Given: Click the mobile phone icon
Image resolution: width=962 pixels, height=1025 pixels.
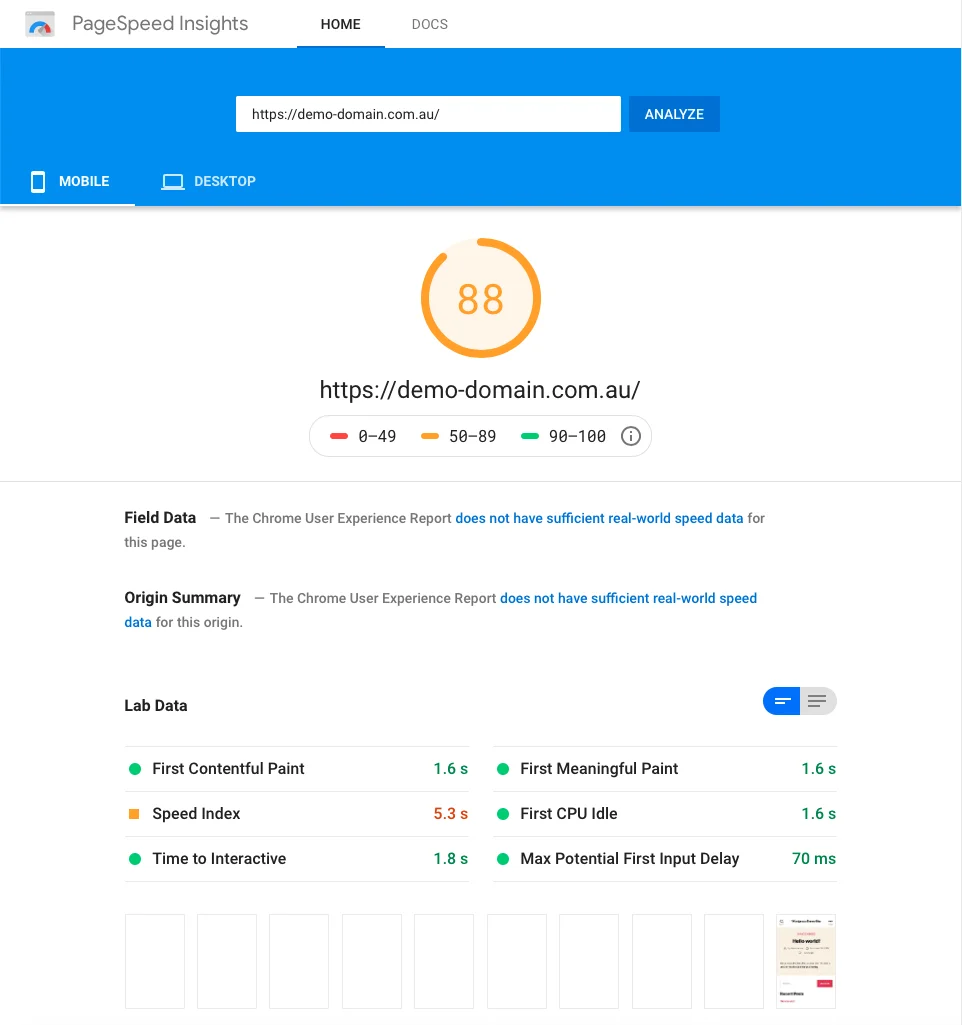Looking at the screenshot, I should tap(38, 182).
